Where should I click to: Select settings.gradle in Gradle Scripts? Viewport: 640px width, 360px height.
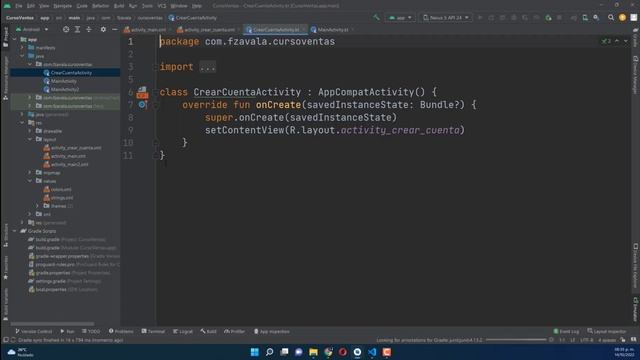coord(64,281)
